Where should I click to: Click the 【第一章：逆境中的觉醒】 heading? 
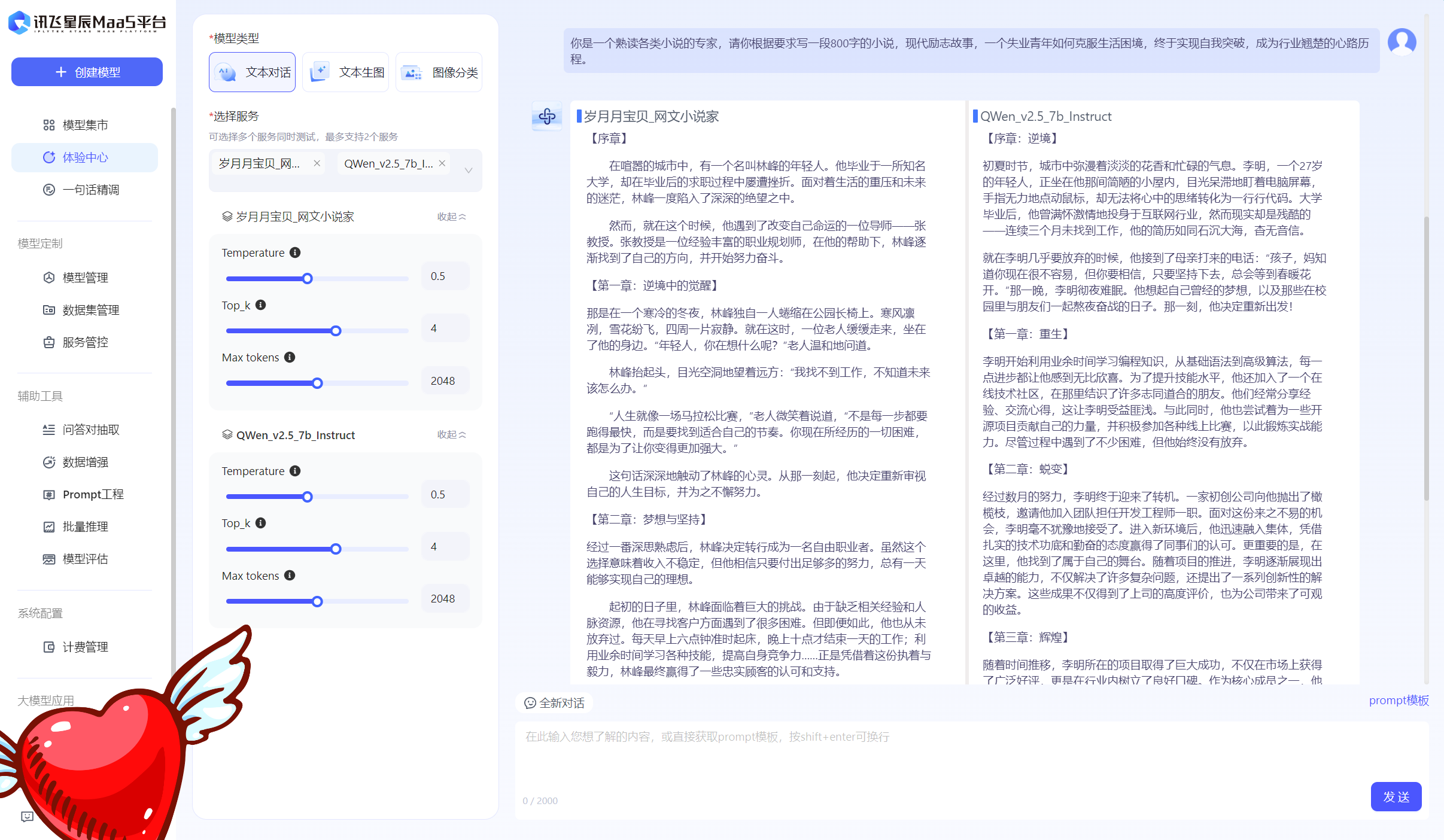pos(655,285)
